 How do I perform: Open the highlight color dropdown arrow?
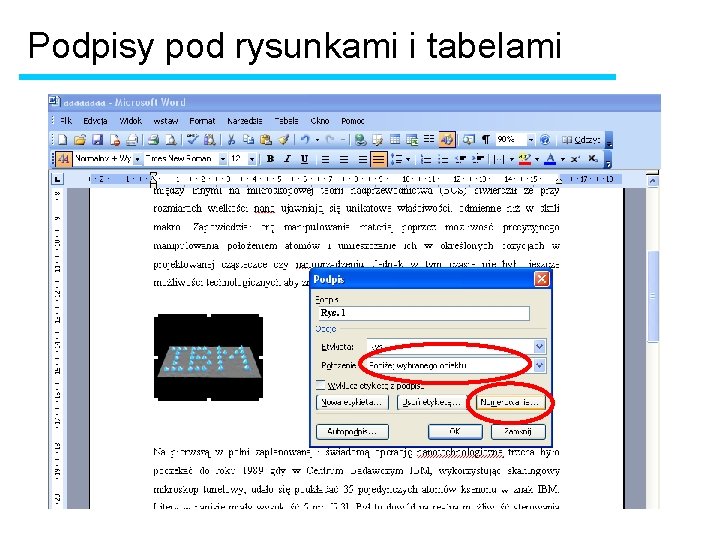point(537,159)
